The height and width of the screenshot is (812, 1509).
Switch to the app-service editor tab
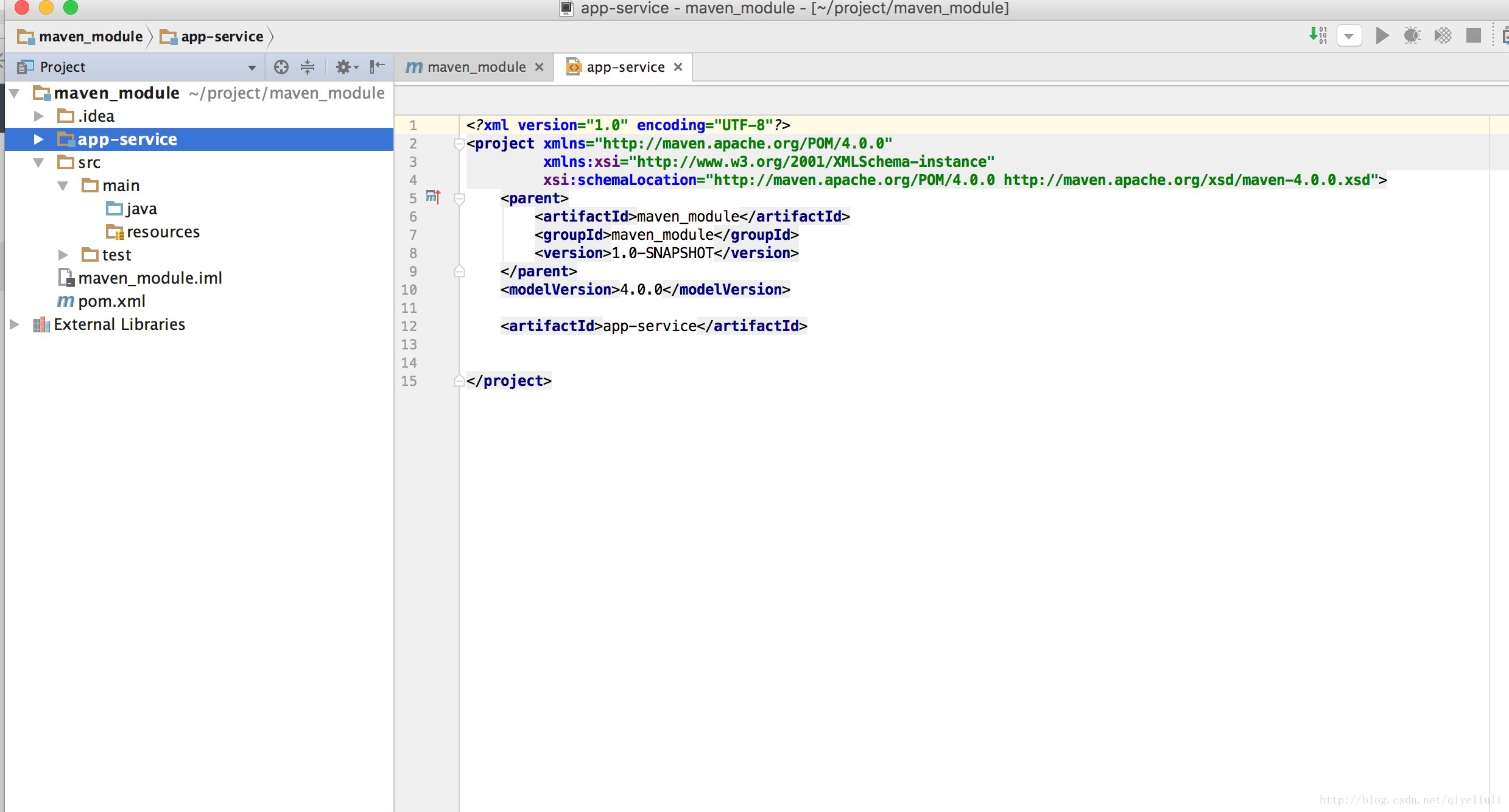[x=625, y=67]
